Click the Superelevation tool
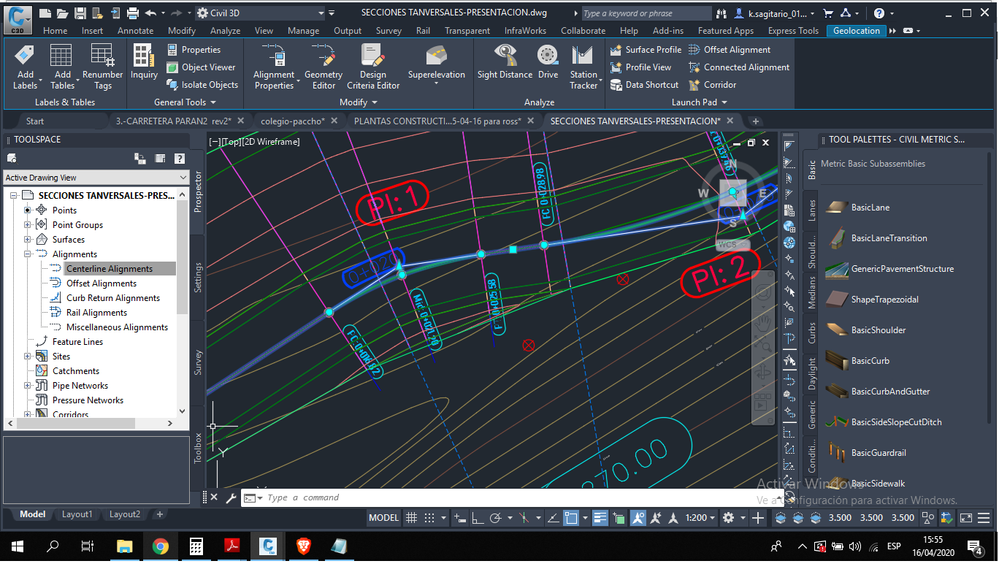The height and width of the screenshot is (567, 999). 436,64
